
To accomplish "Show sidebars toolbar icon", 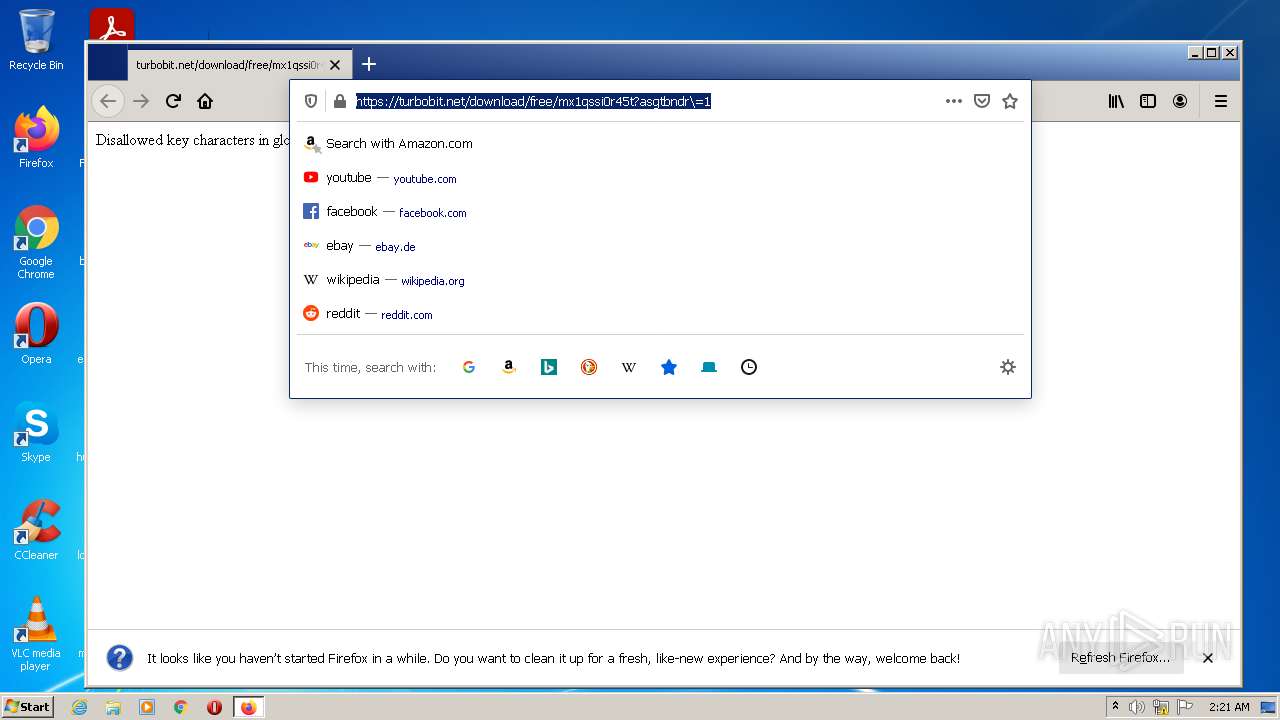I will tap(1148, 101).
